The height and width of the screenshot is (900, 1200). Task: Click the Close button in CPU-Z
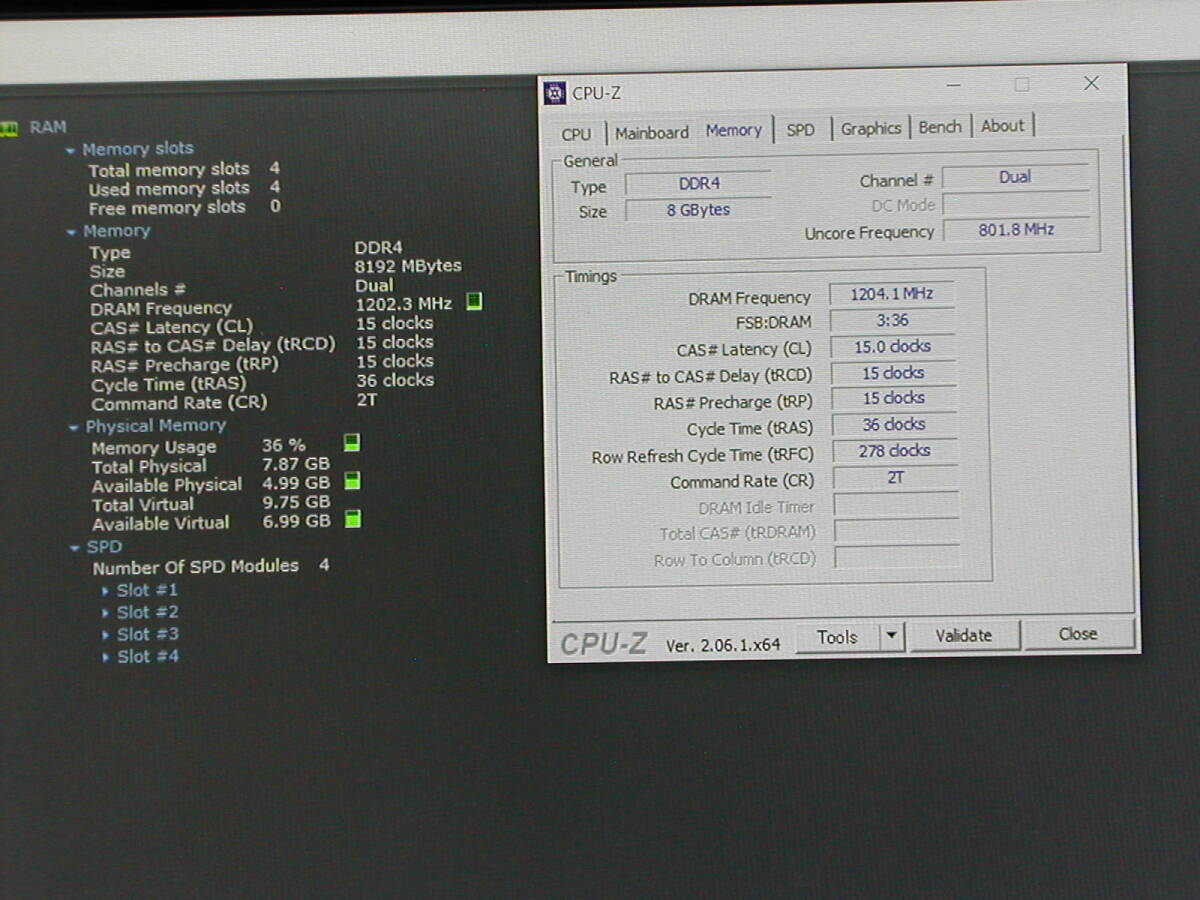(x=1078, y=634)
